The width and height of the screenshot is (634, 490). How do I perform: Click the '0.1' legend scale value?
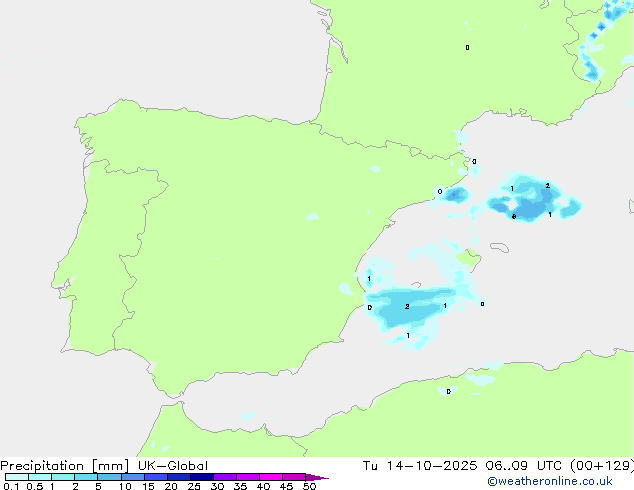click(11, 486)
